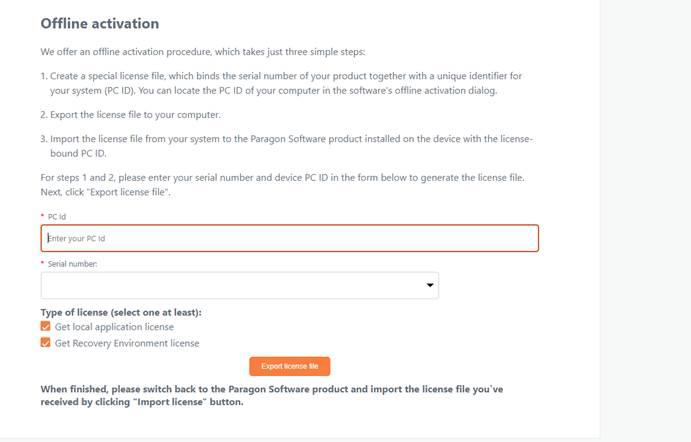Click the bold 'When finished' note
The height and width of the screenshot is (442, 691).
(x=271, y=395)
